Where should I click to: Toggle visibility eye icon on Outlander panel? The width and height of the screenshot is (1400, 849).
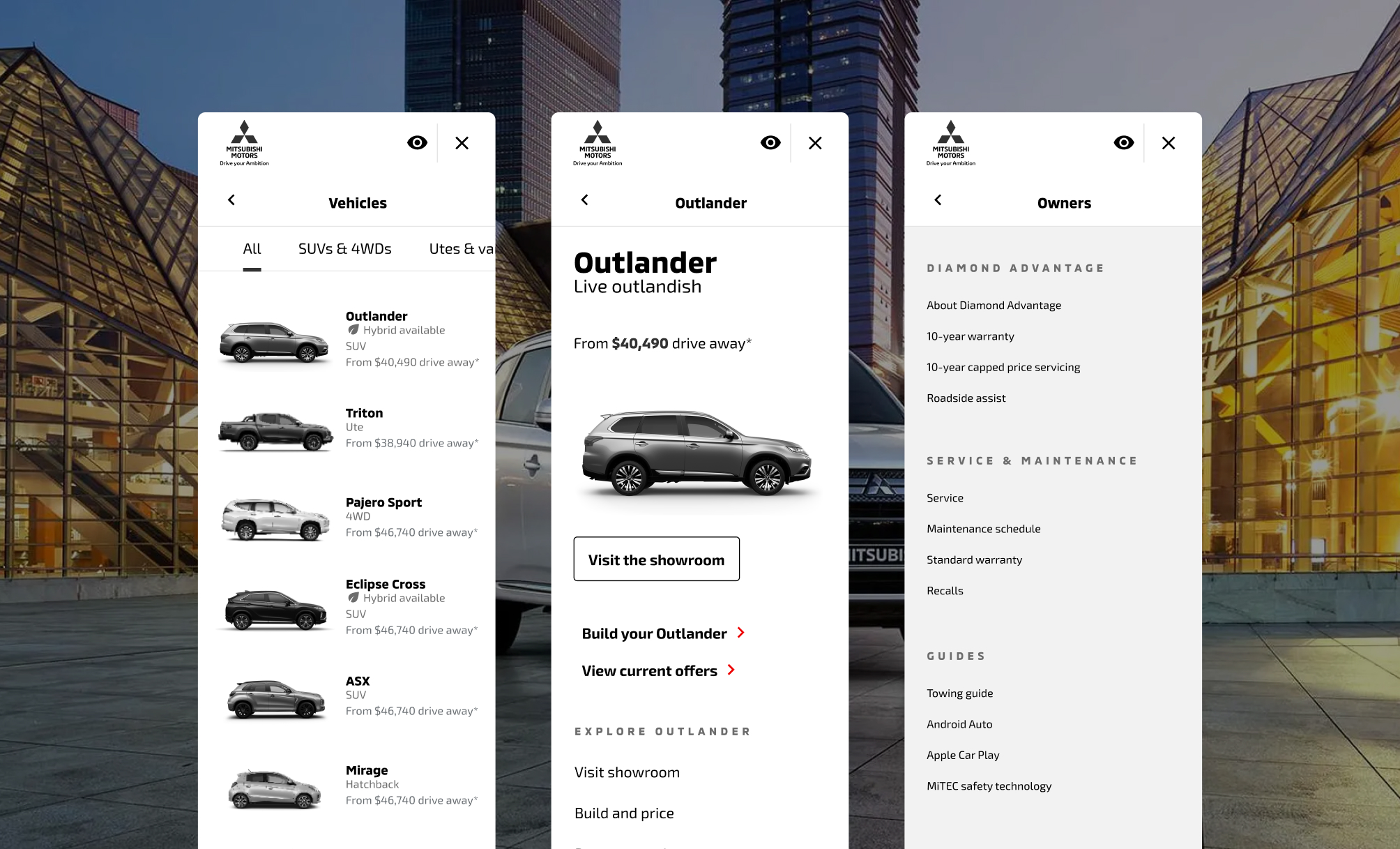(x=771, y=142)
